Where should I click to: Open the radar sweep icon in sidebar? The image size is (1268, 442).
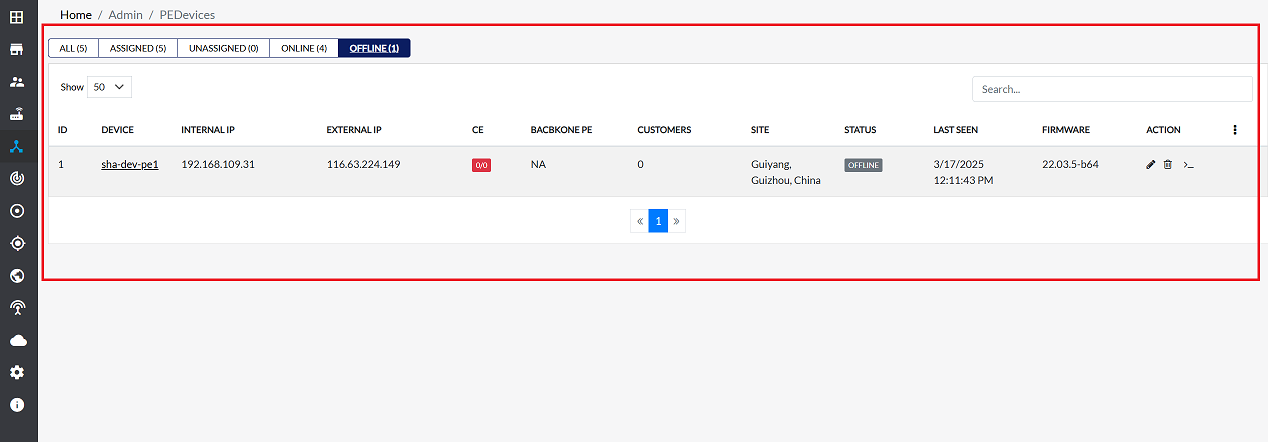tap(17, 178)
